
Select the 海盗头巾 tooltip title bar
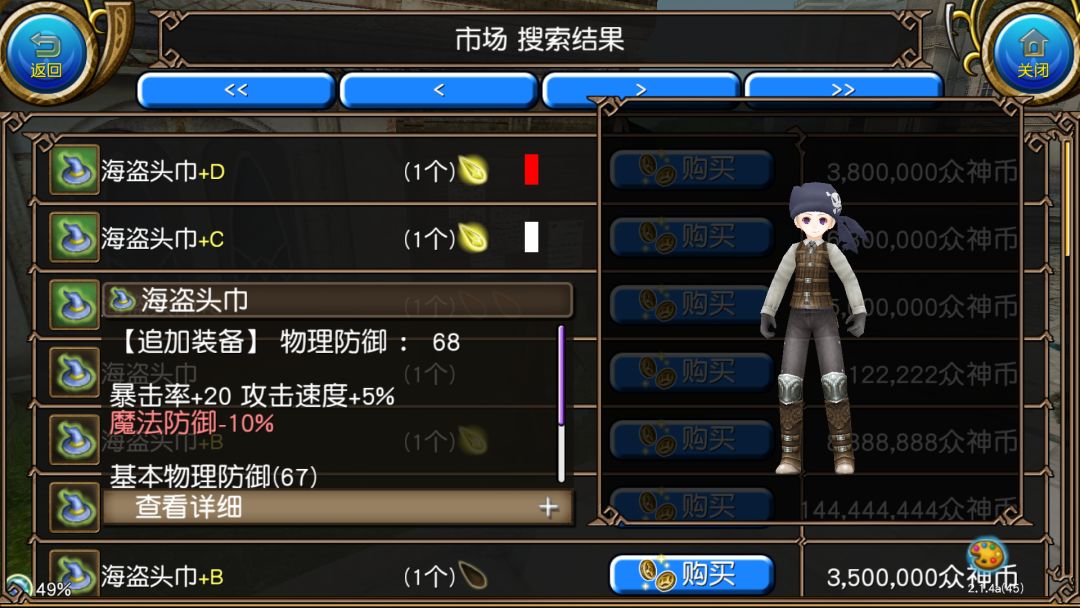pyautogui.click(x=338, y=300)
